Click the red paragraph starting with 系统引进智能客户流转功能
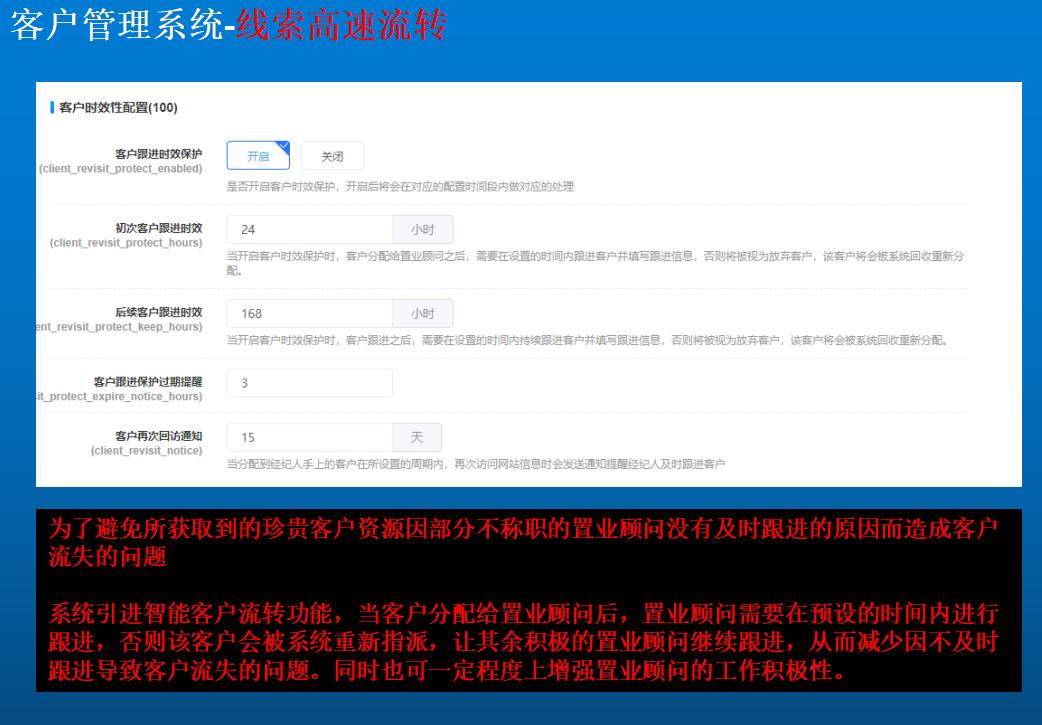Screen dimensions: 1042x725 (520, 641)
